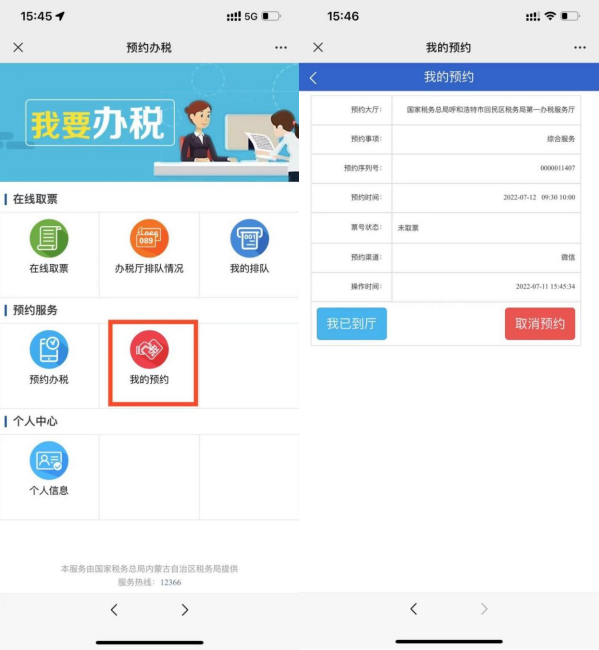The width and height of the screenshot is (599, 650).
Task: Go back using blue header chevron
Action: 313,78
